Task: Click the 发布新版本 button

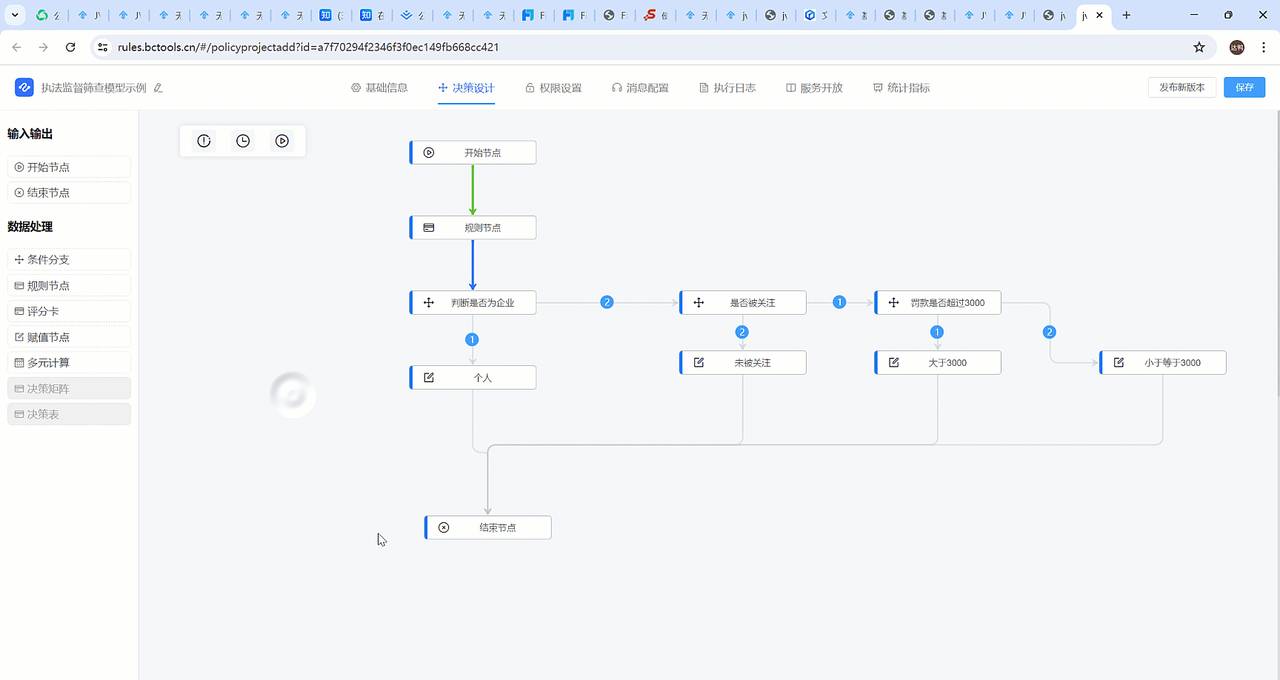Action: click(x=1182, y=88)
